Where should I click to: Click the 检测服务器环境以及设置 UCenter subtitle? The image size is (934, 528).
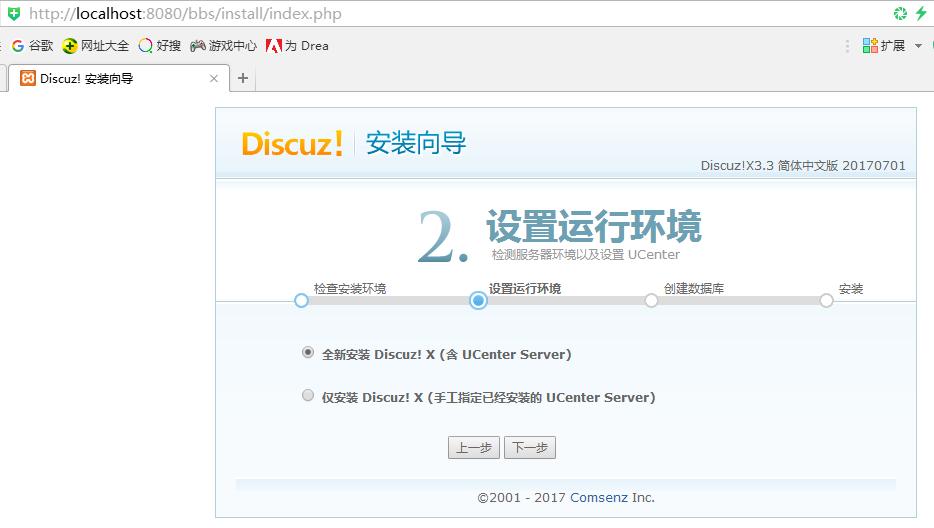[x=586, y=255]
